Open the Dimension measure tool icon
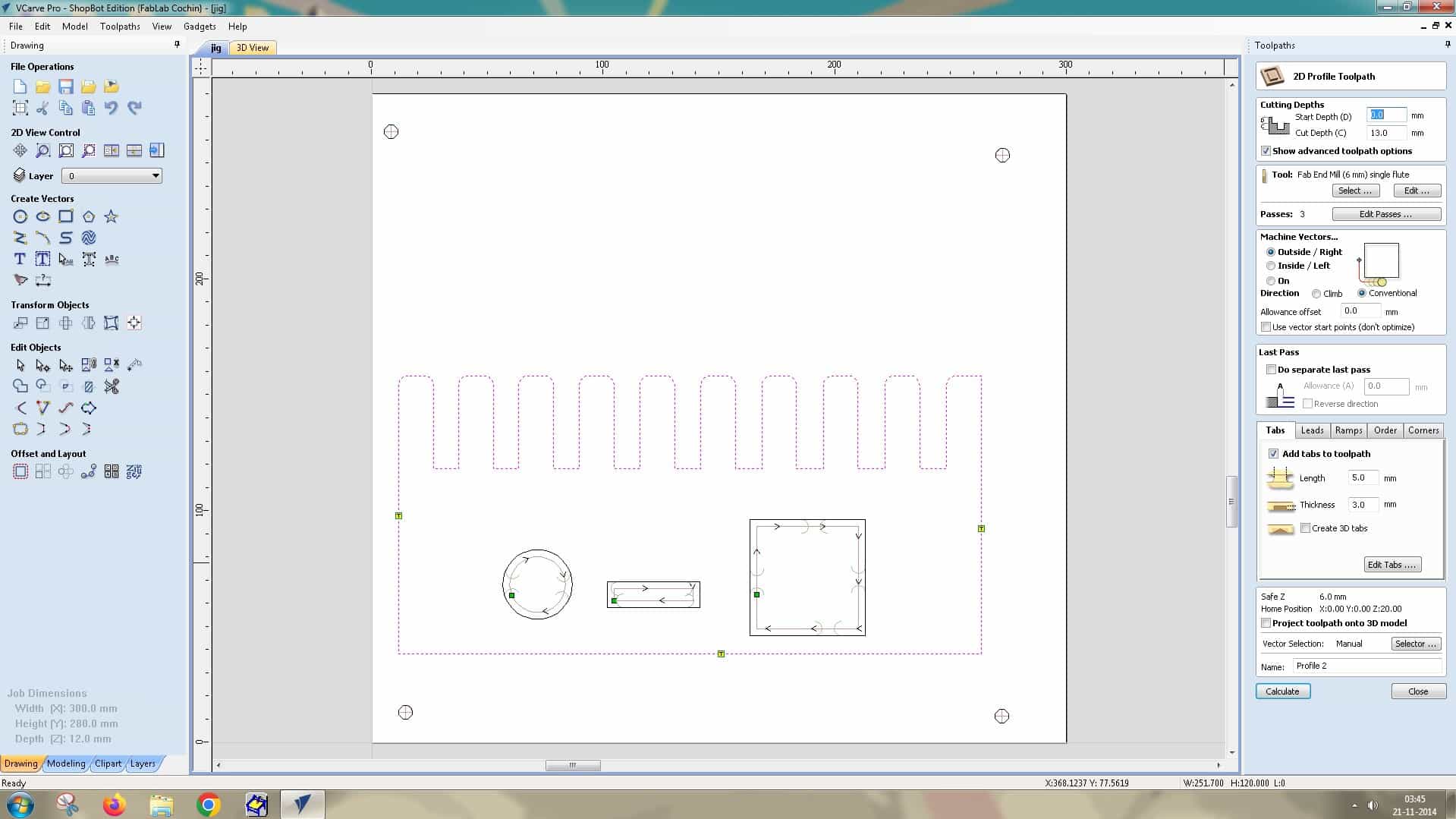Viewport: 1456px width, 819px height. pos(42,280)
